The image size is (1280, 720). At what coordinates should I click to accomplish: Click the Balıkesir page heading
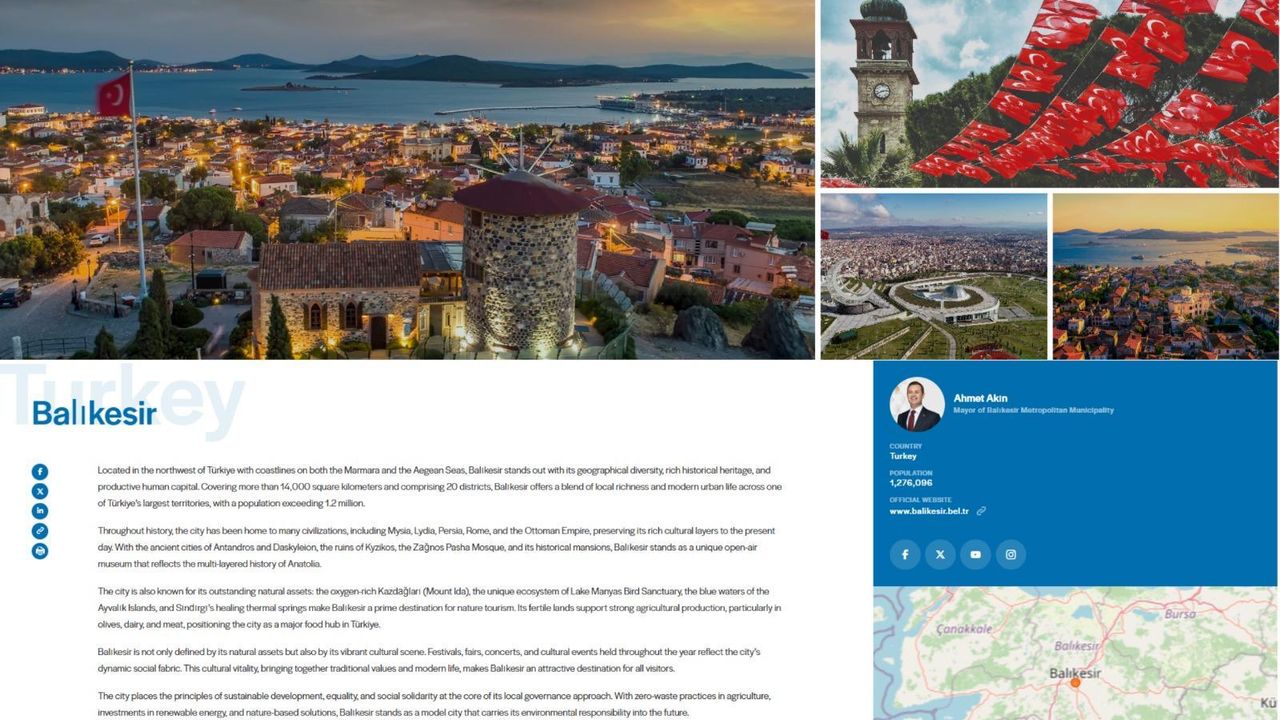(x=95, y=413)
